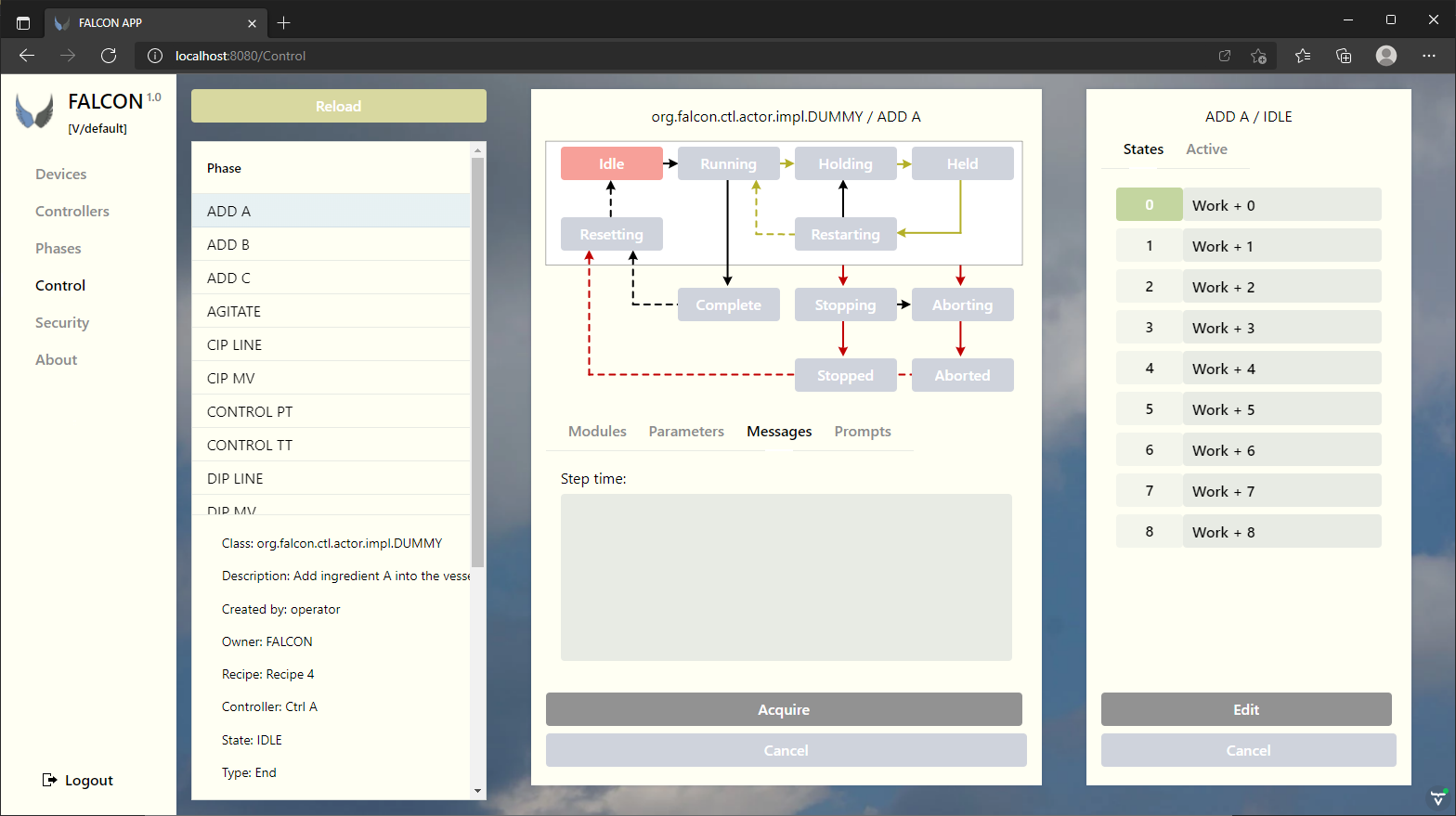Viewport: 1456px width, 816px height.
Task: Click the Edit button
Action: (1246, 709)
